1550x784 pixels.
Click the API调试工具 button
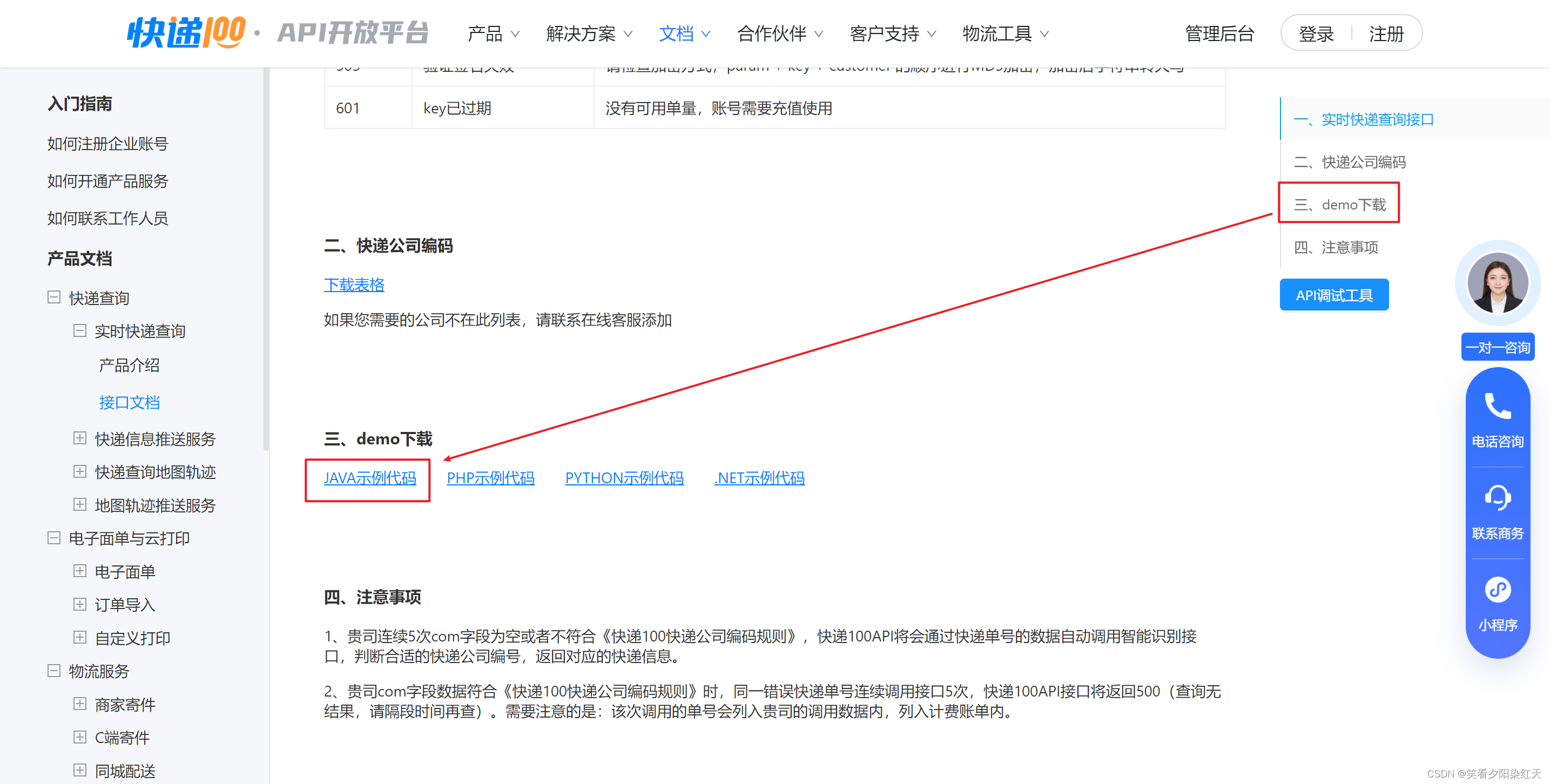pyautogui.click(x=1333, y=295)
